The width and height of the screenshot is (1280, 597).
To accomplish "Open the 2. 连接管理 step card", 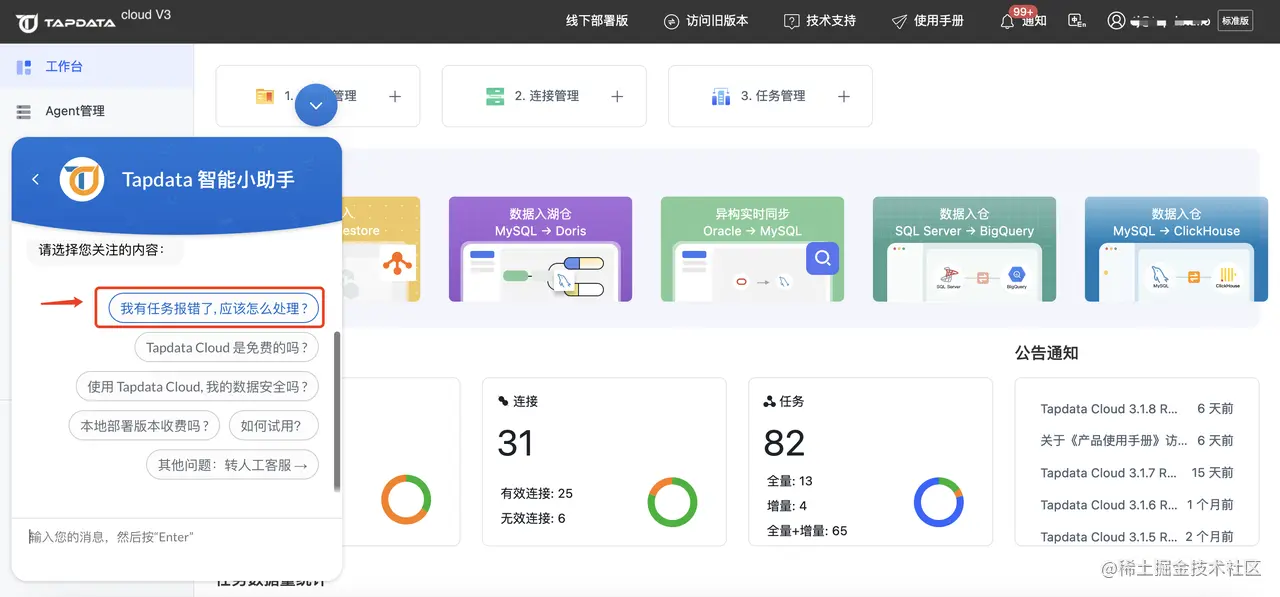I will (544, 96).
